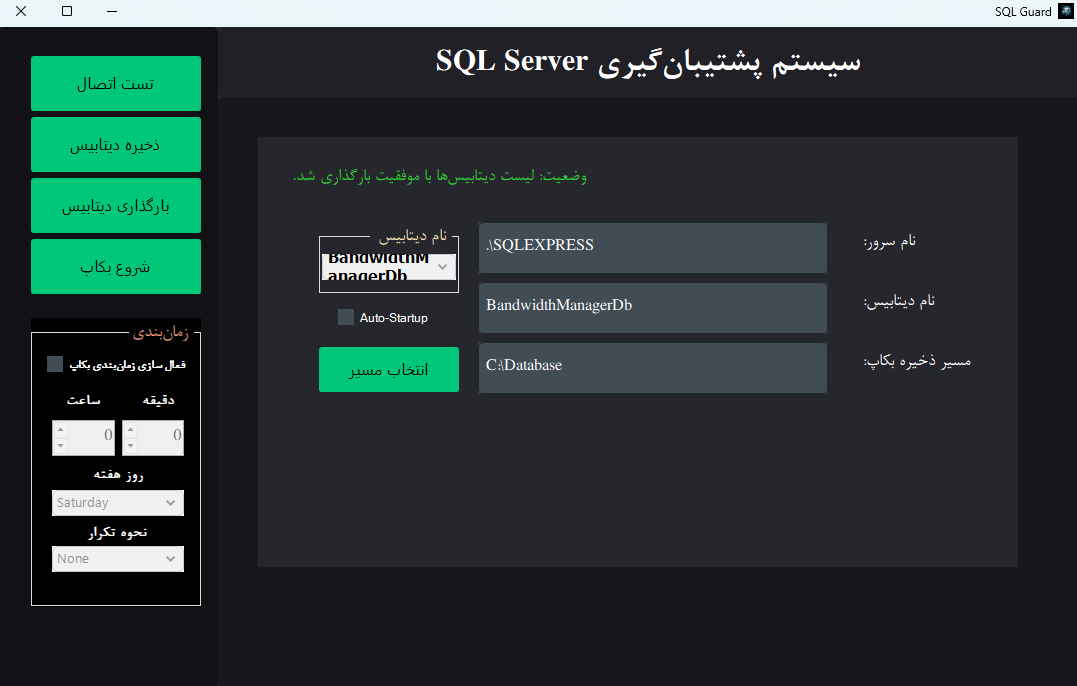The width and height of the screenshot is (1077, 686).
Task: Click the BandwidthManagerDb database name field
Action: point(653,308)
